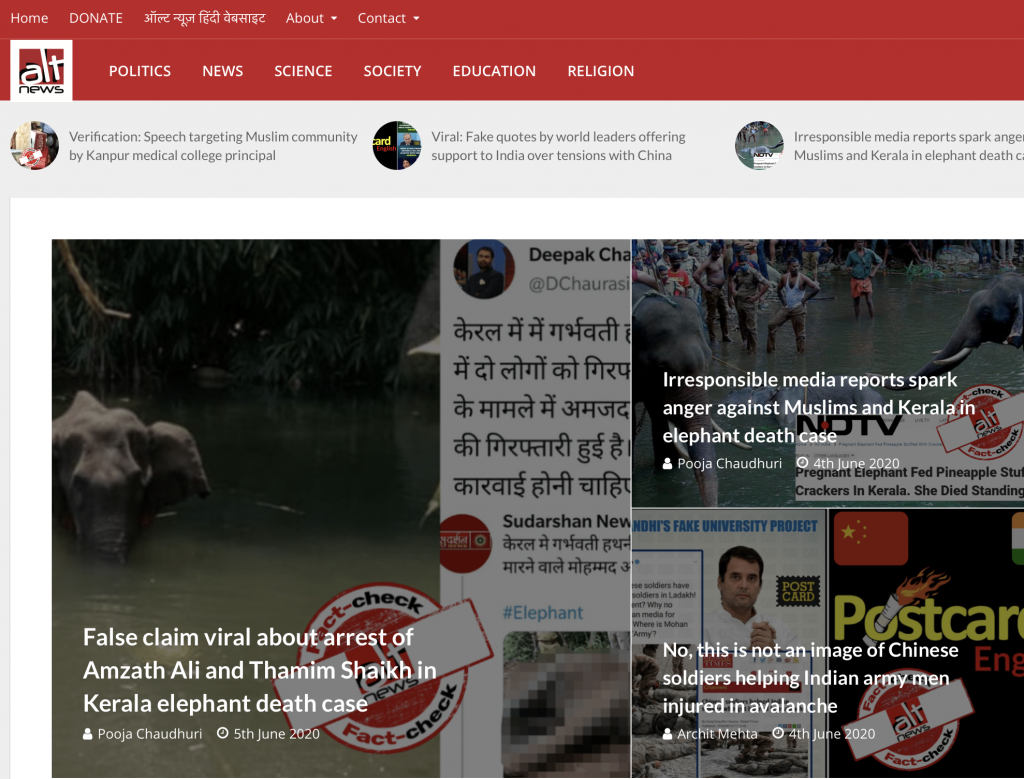Open the SCIENCE section
Screen dimensions: 1024x779
pos(303,71)
